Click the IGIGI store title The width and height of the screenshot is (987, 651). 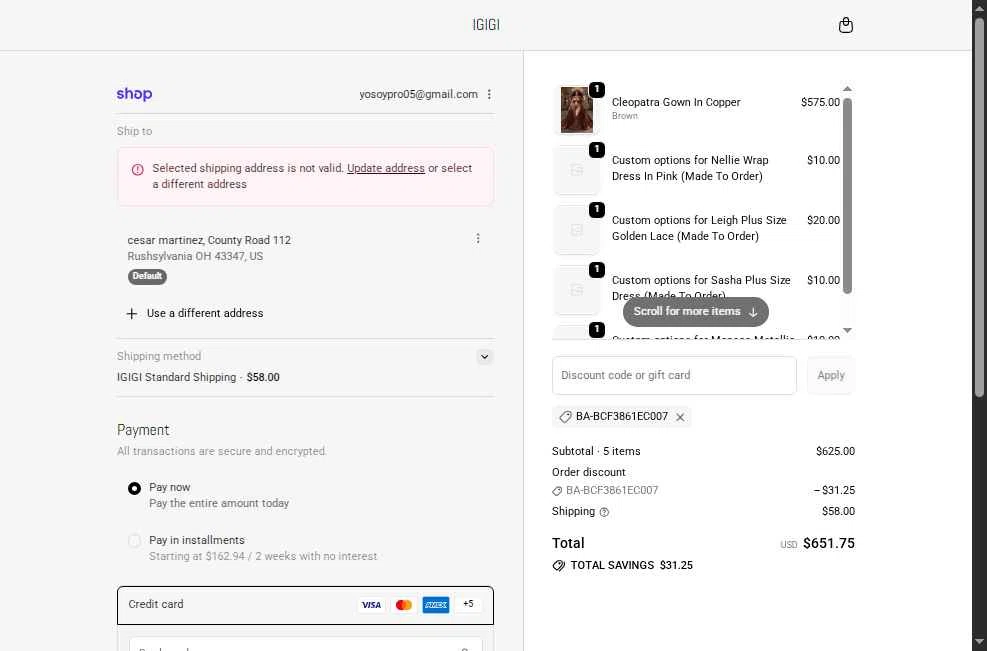(486, 25)
